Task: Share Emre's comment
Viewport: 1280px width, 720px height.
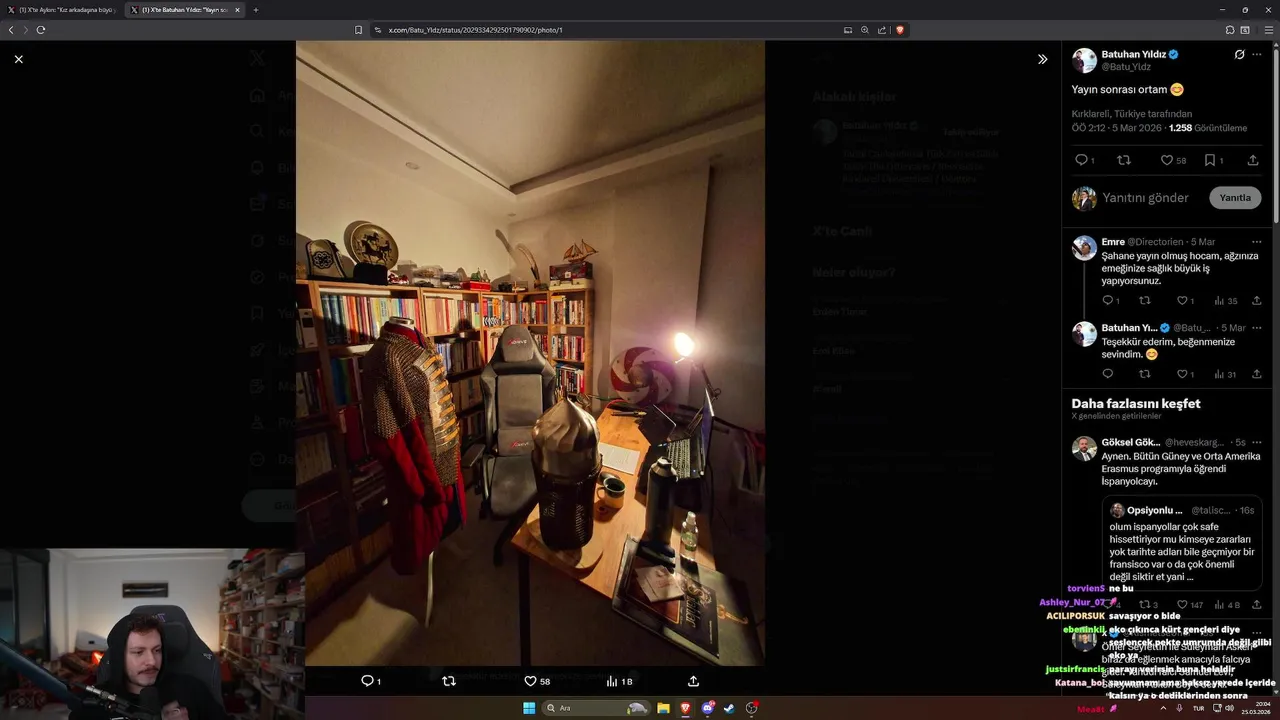Action: (x=1257, y=301)
